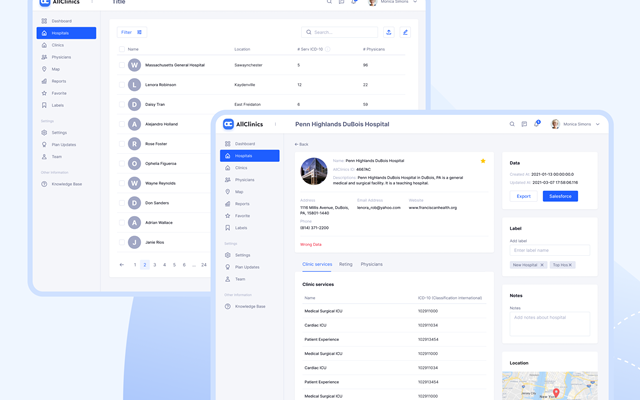Click the Add notes about hospital field
The image size is (640, 400).
tap(549, 324)
